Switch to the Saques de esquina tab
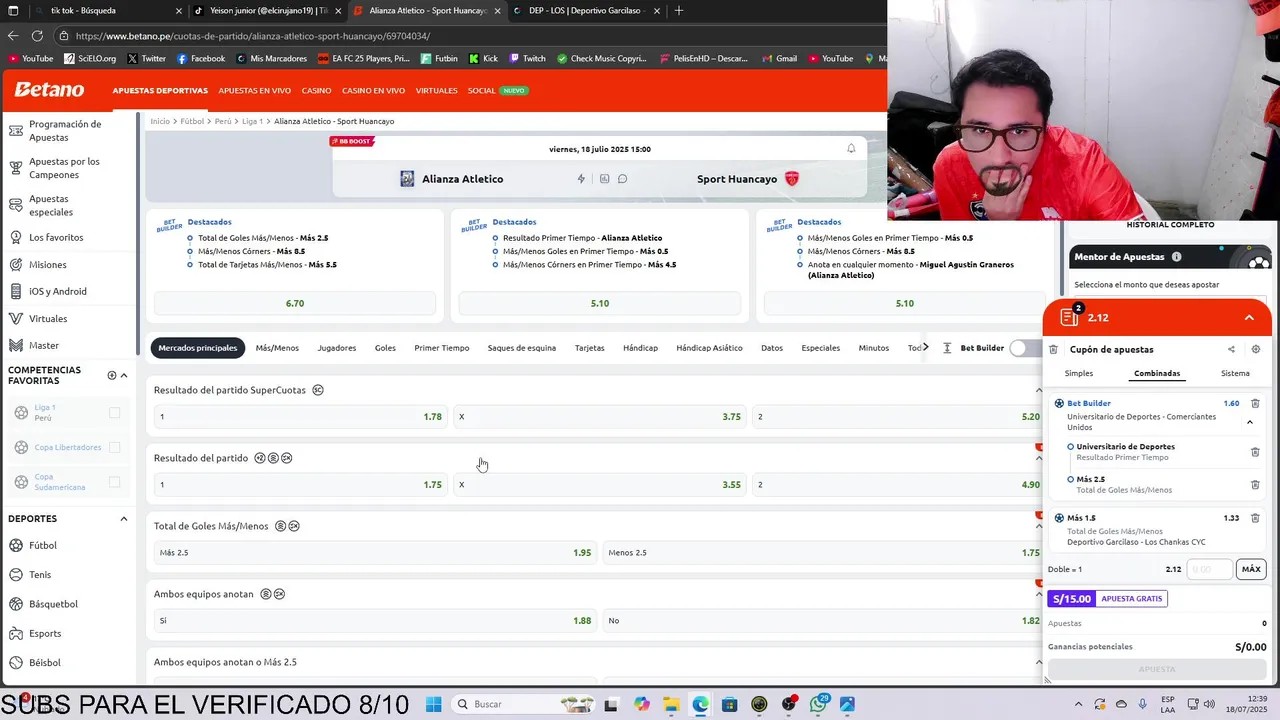The width and height of the screenshot is (1280, 720). pyautogui.click(x=521, y=348)
